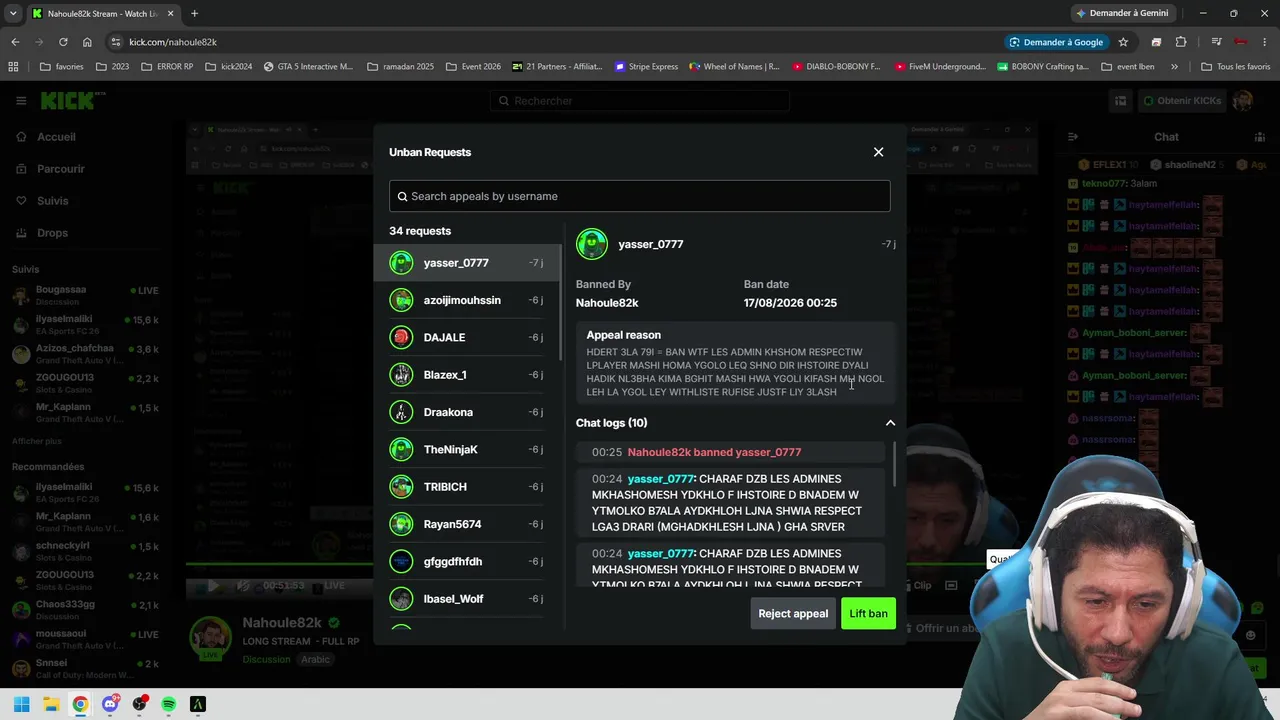
Task: Open Drops in the Kick sidebar
Action: [52, 233]
